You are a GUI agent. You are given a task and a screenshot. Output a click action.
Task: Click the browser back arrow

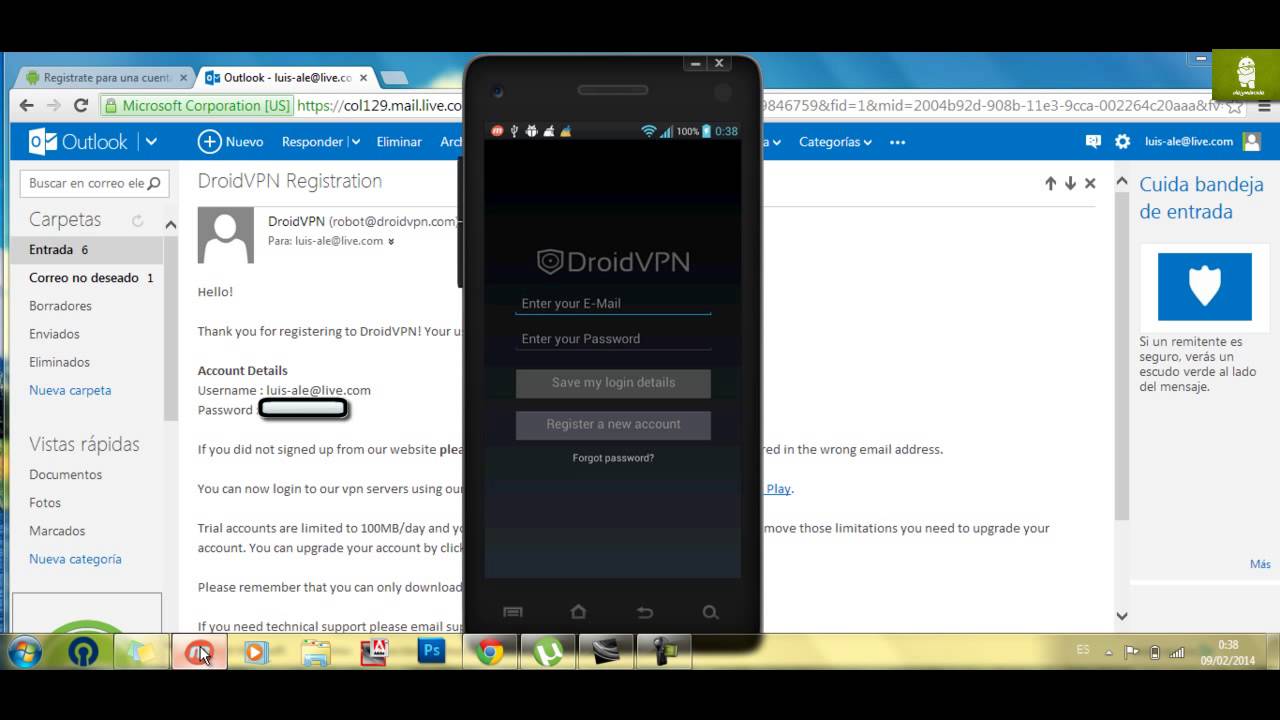27,105
